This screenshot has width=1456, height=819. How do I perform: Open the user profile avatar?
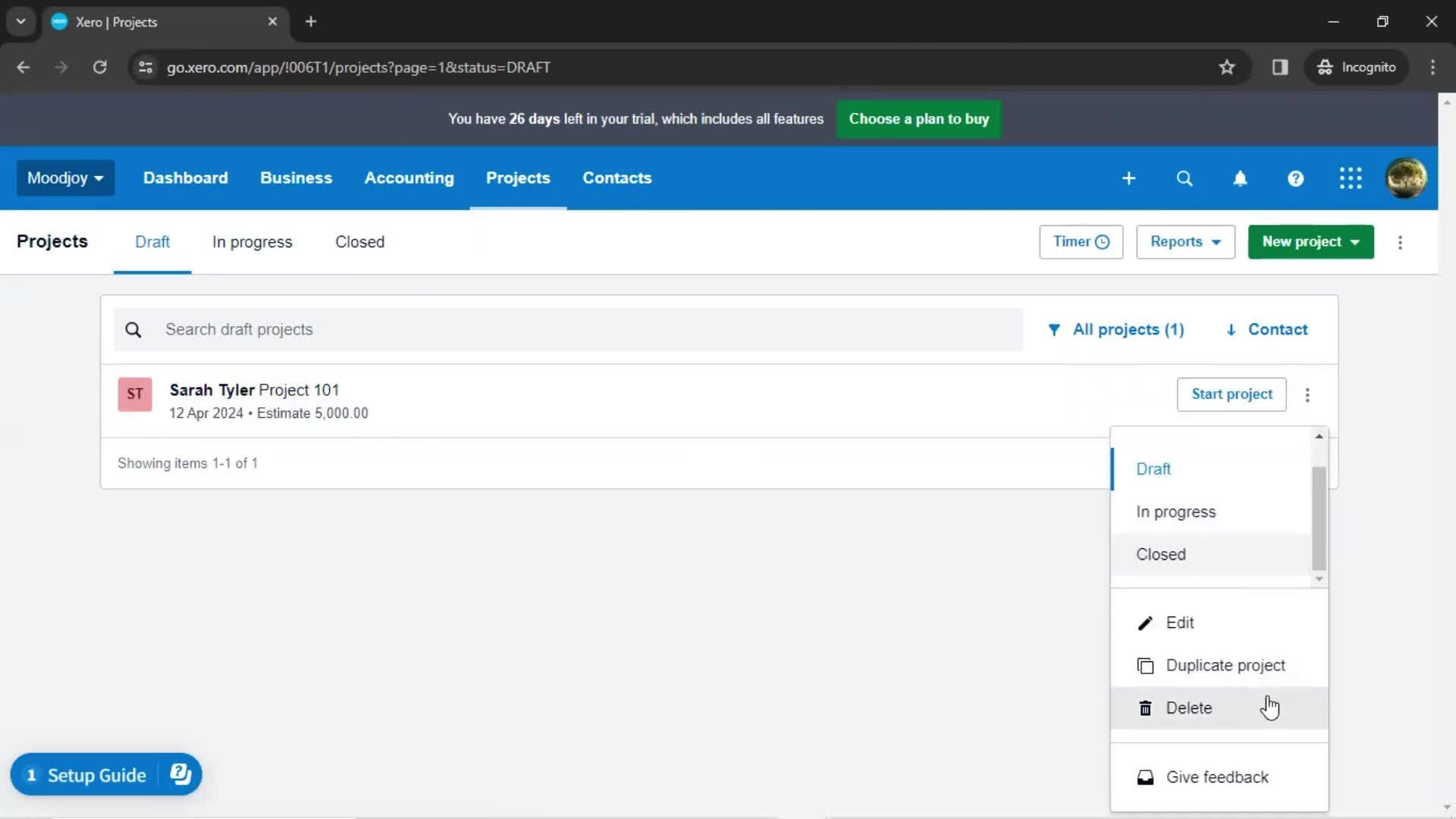[x=1406, y=178]
